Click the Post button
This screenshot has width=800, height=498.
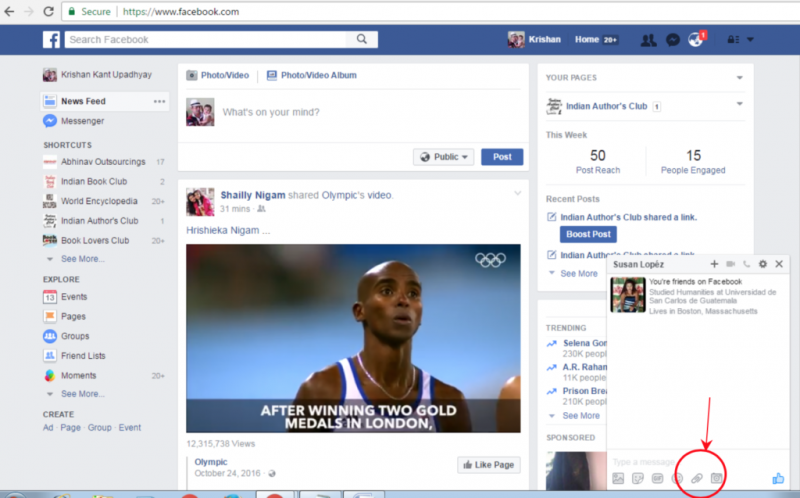[502, 157]
